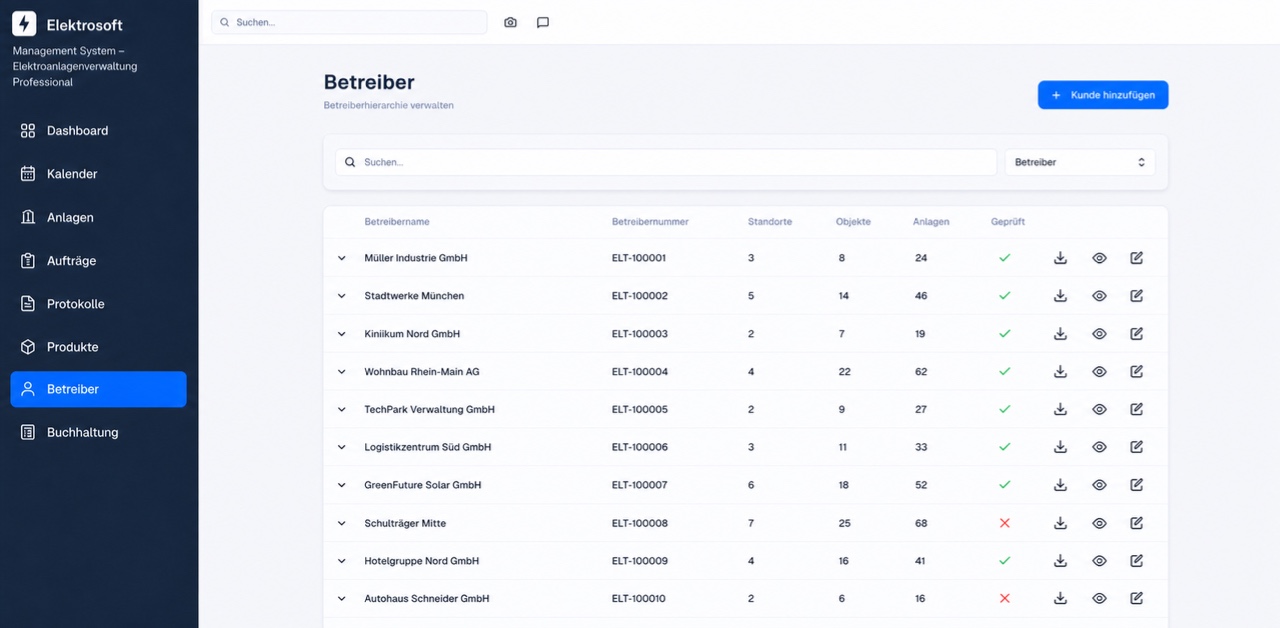The image size is (1280, 628).
Task: Click the Betreibername column header
Action: click(x=397, y=222)
